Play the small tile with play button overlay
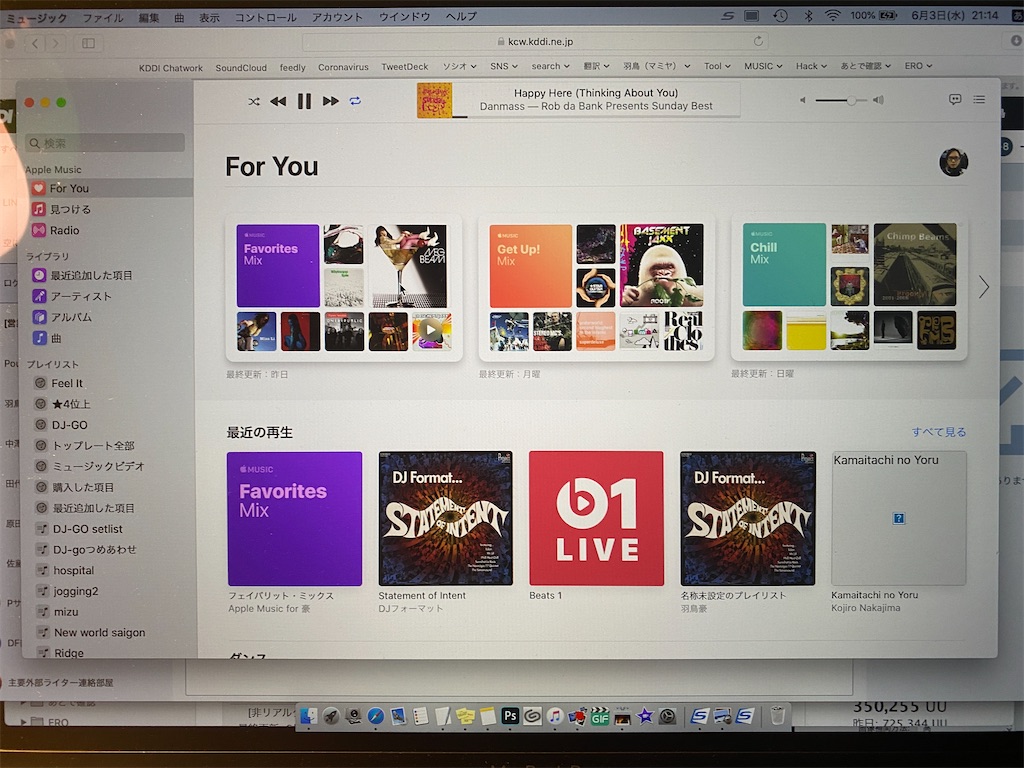Image resolution: width=1024 pixels, height=768 pixels. click(x=430, y=330)
